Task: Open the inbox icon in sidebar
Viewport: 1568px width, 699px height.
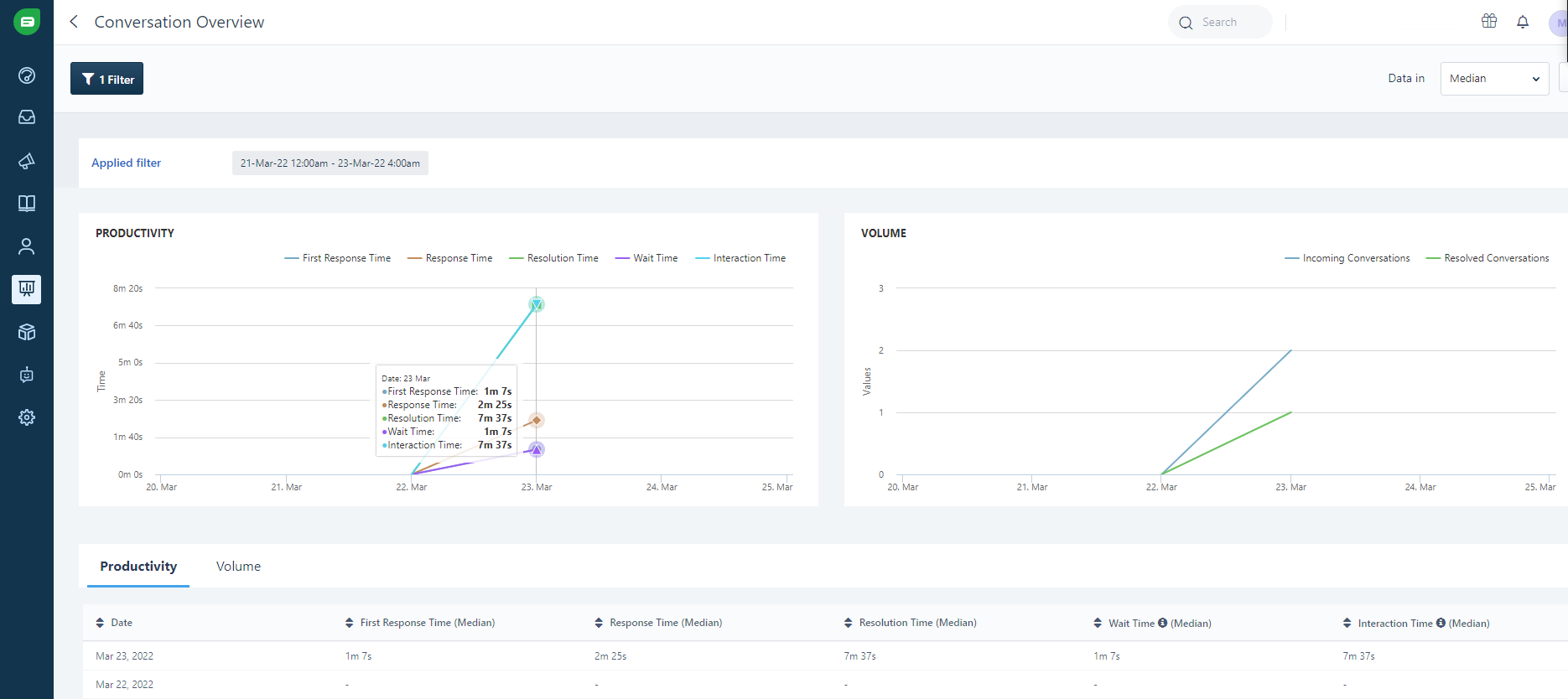Action: click(27, 117)
